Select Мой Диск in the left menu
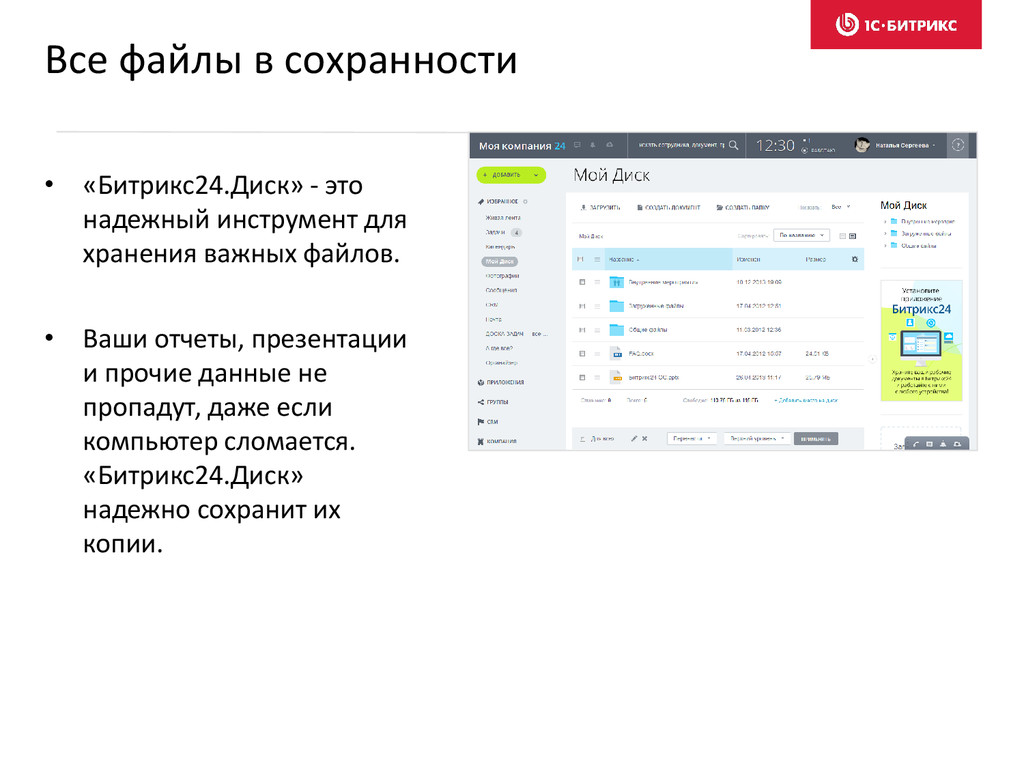 tap(500, 261)
